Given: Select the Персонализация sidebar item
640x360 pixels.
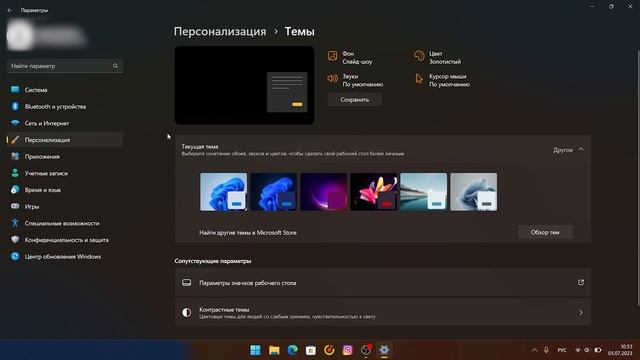Looking at the screenshot, I should click(x=64, y=140).
